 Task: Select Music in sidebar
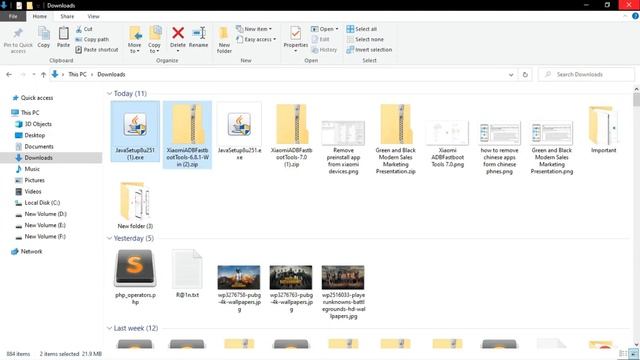[27, 169]
